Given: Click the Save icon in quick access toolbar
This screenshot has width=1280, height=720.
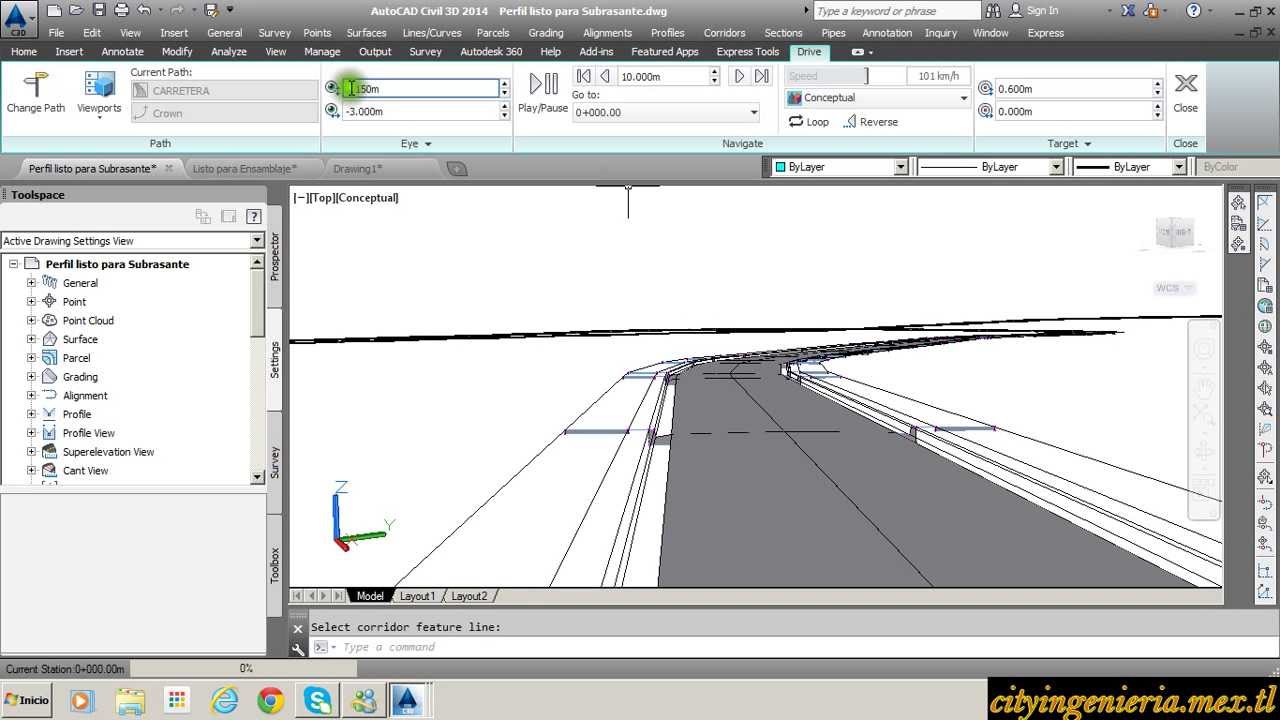Looking at the screenshot, I should pos(99,10).
